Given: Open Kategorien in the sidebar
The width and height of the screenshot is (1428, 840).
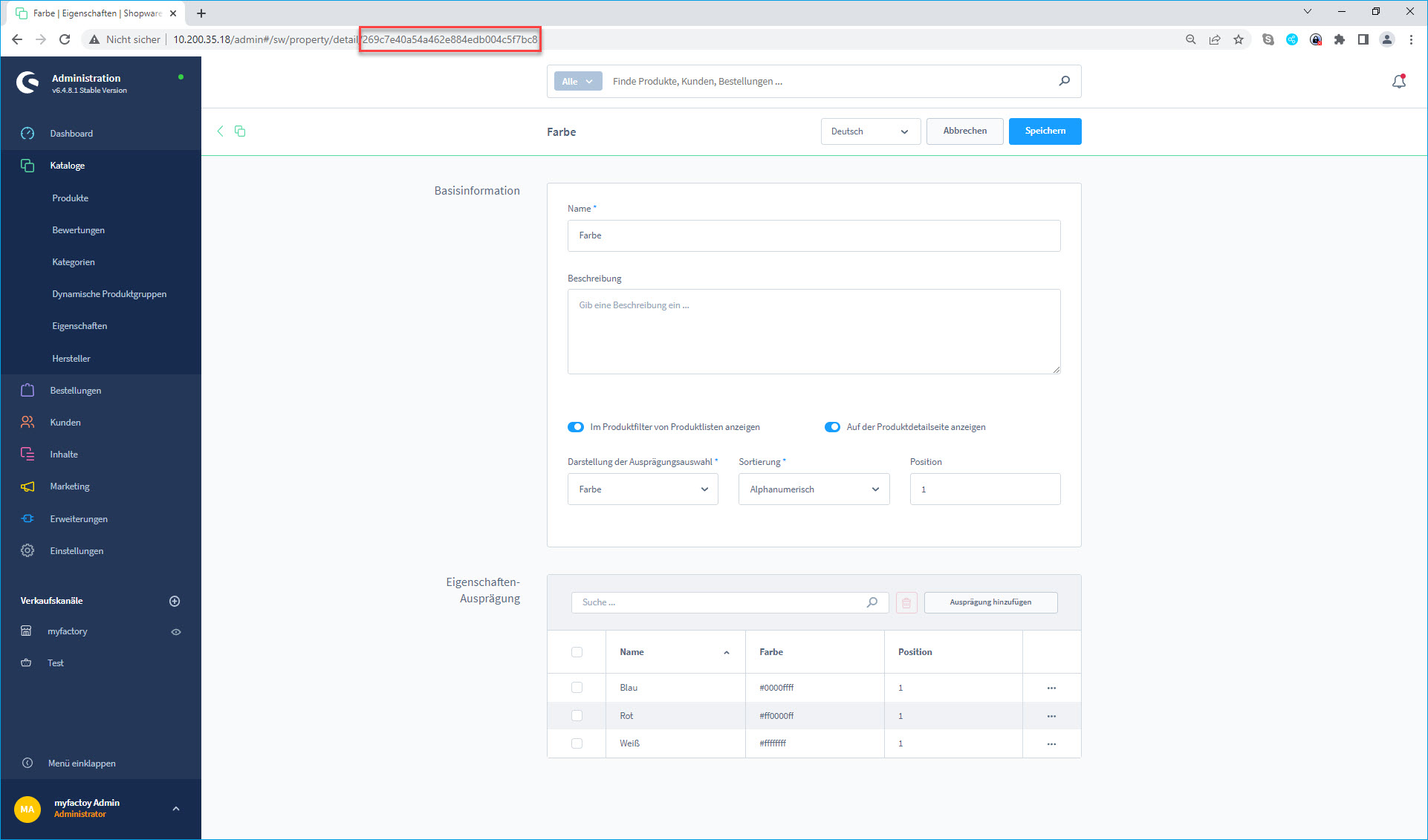Looking at the screenshot, I should point(74,262).
